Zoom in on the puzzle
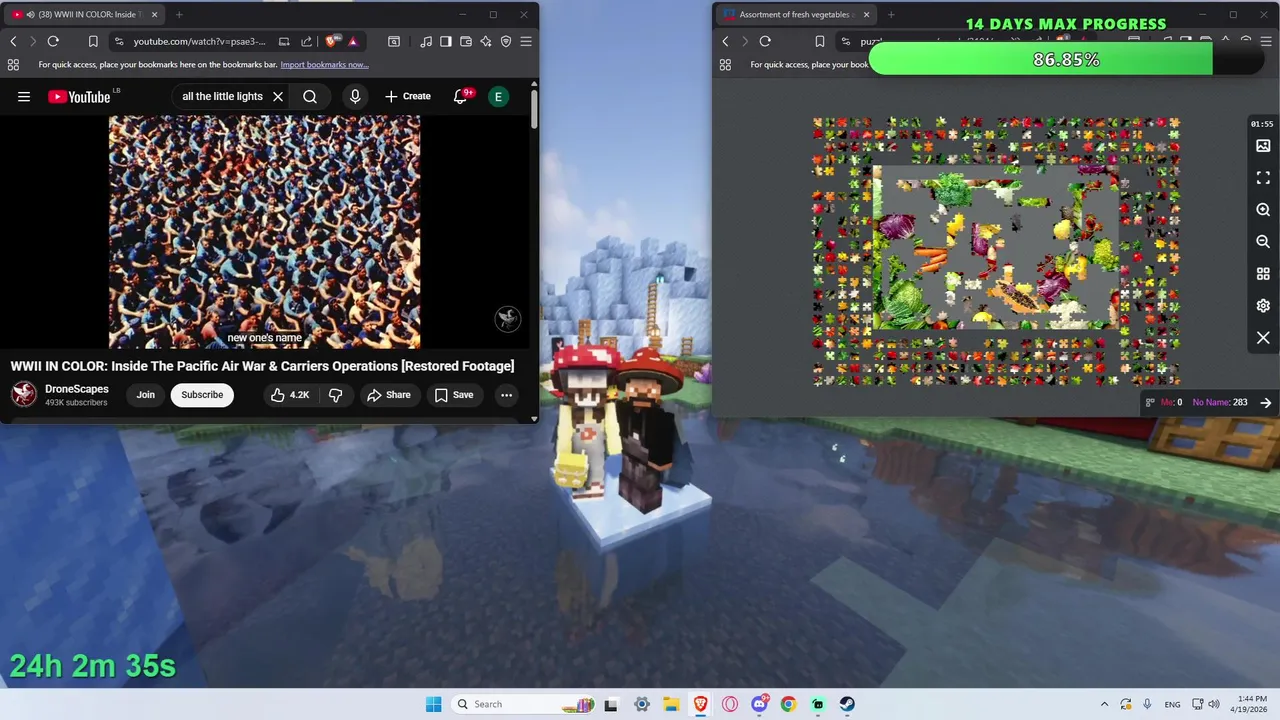1280x720 pixels. coord(1263,210)
